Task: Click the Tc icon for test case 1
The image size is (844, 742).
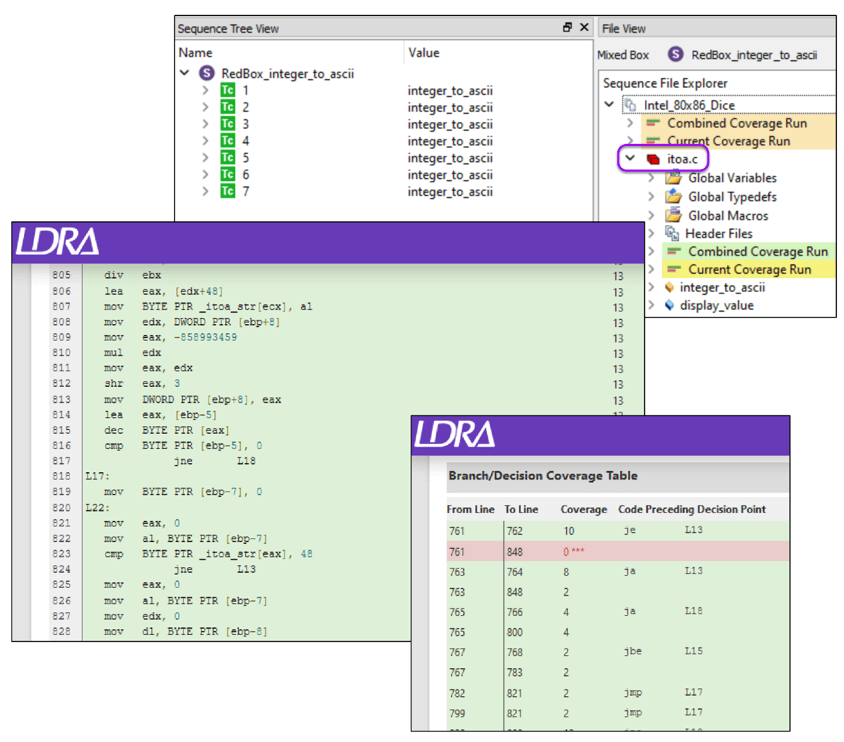Action: point(228,90)
